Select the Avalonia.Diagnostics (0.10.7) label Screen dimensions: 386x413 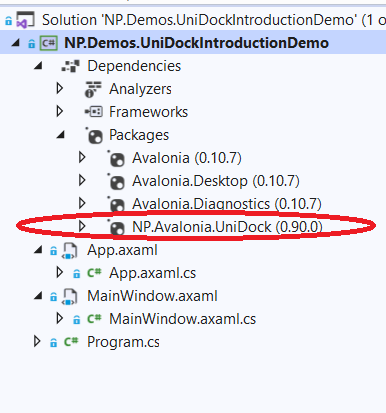(x=227, y=204)
